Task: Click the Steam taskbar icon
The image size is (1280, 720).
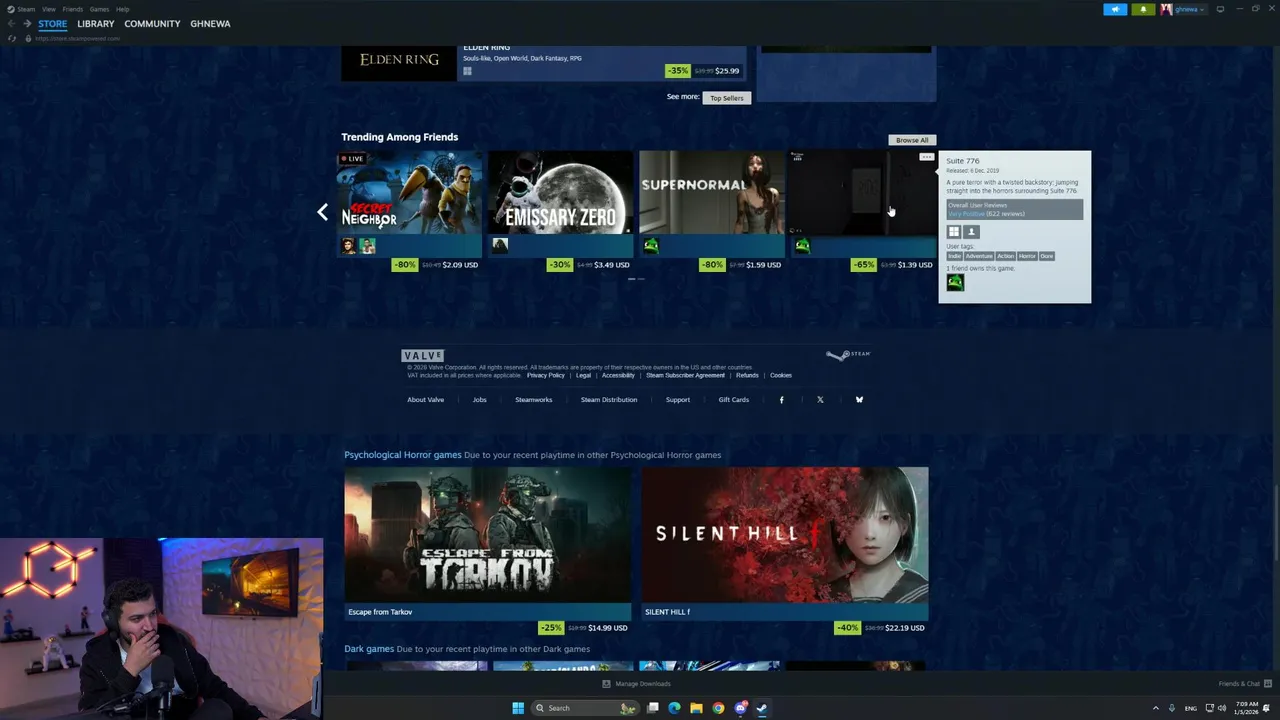Action: pyautogui.click(x=762, y=708)
